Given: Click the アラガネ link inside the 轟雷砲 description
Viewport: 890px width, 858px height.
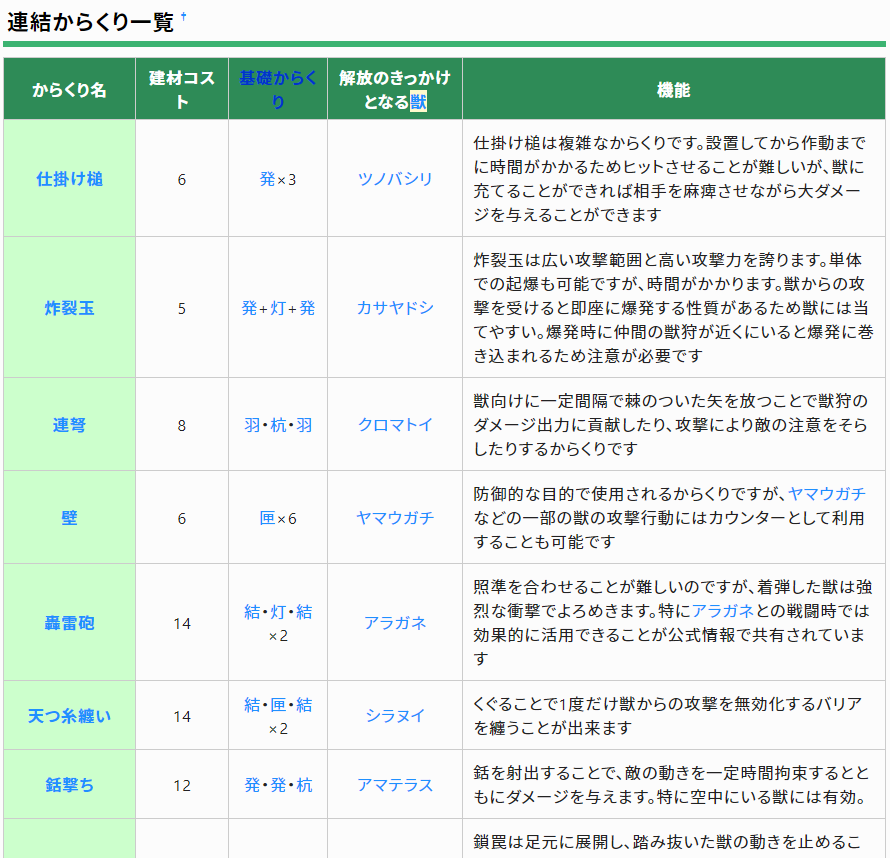Looking at the screenshot, I should point(721,609).
